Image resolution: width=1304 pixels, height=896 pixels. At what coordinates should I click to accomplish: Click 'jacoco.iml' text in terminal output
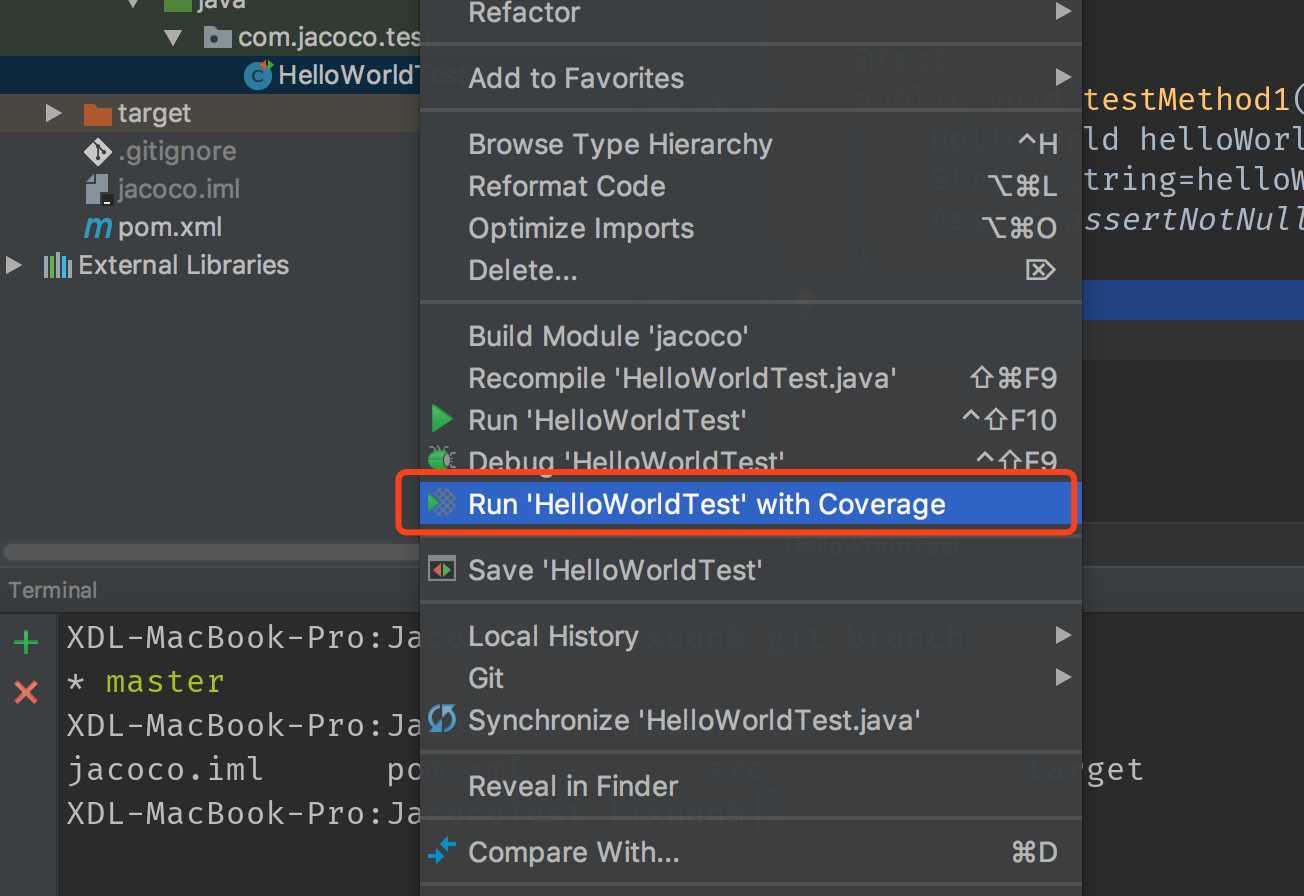(x=165, y=770)
